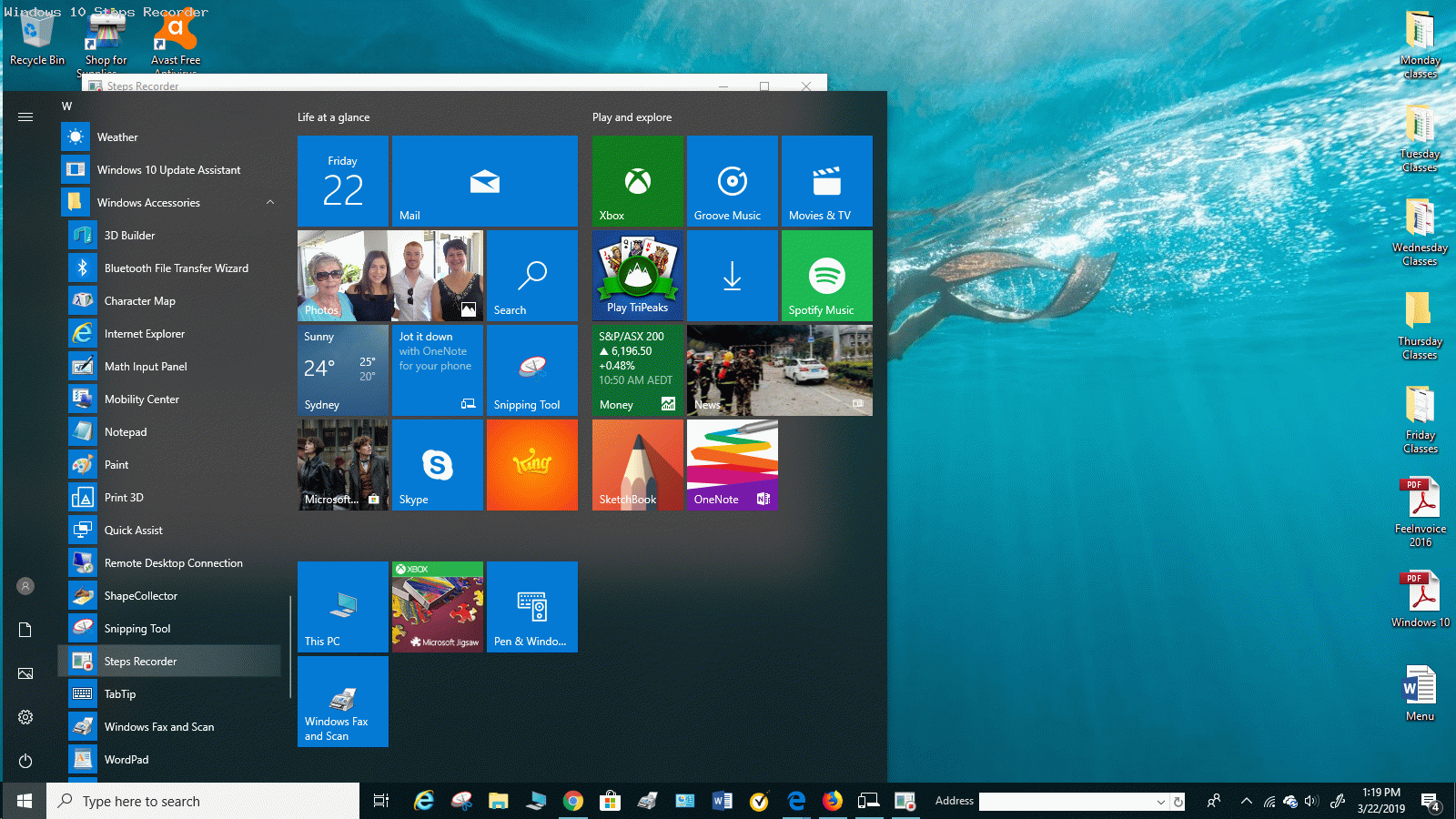Click the Power button in Start menu
This screenshot has width=1456, height=819.
pos(25,761)
